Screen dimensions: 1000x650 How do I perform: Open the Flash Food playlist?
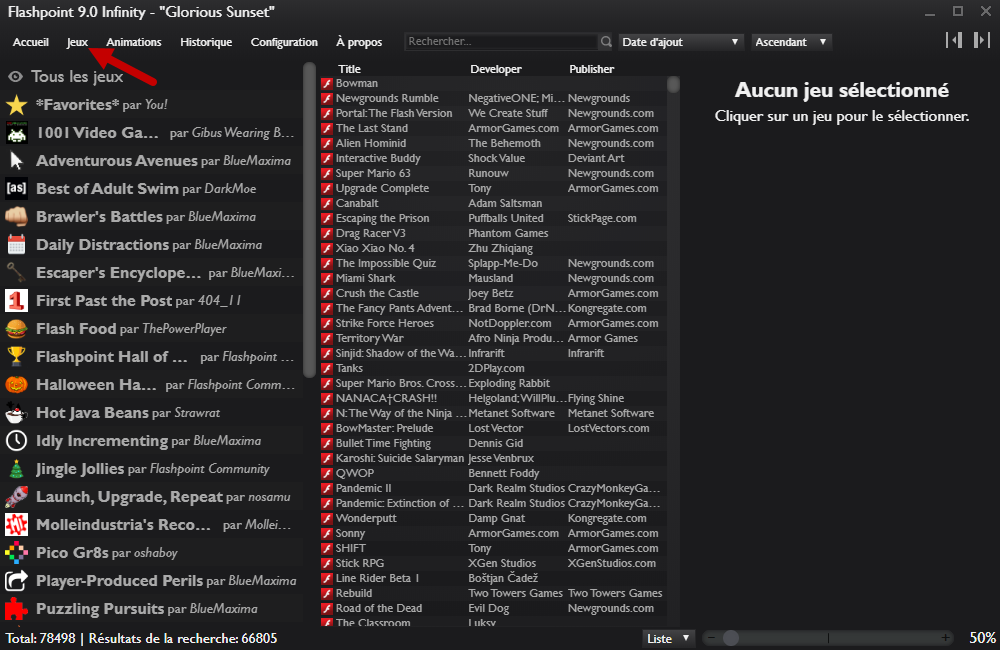click(152, 329)
